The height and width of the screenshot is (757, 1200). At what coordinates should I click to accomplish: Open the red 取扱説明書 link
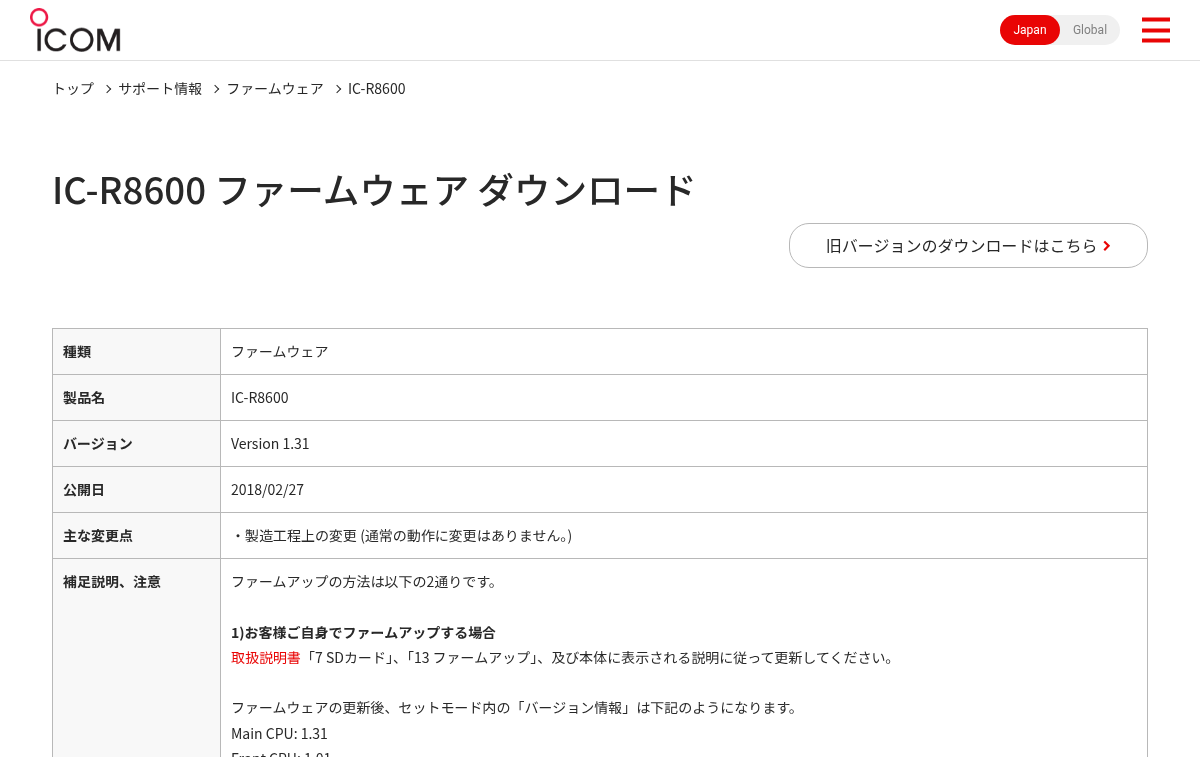pyautogui.click(x=266, y=658)
